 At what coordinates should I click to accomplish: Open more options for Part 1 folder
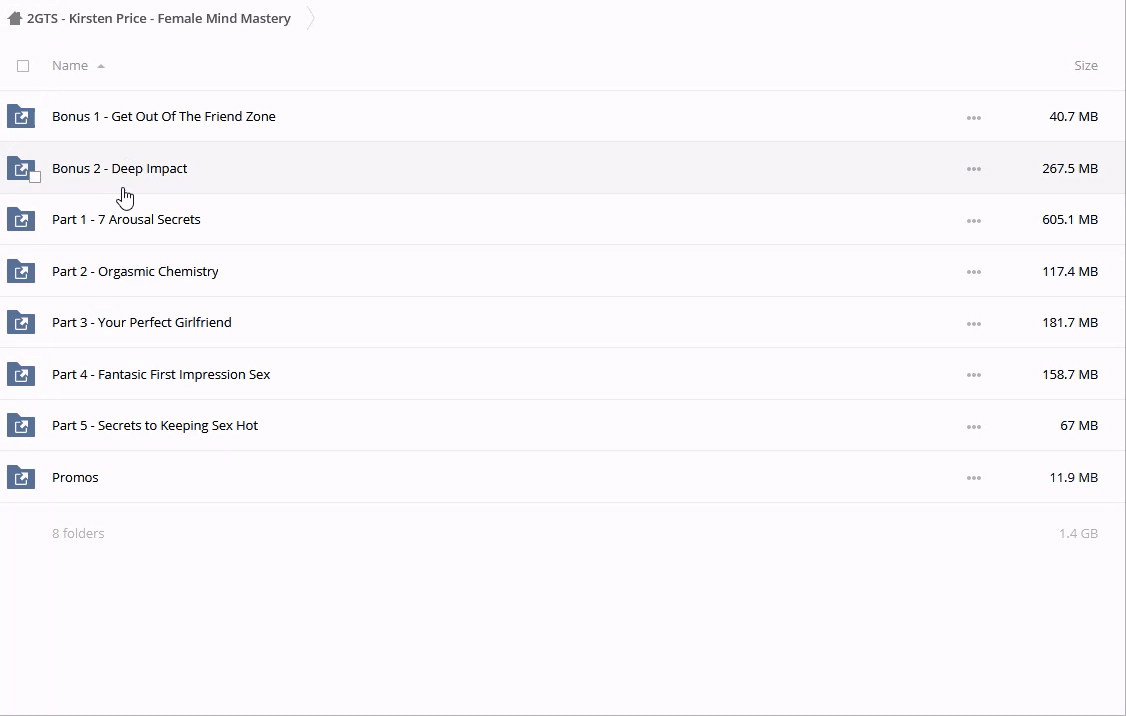click(x=973, y=221)
